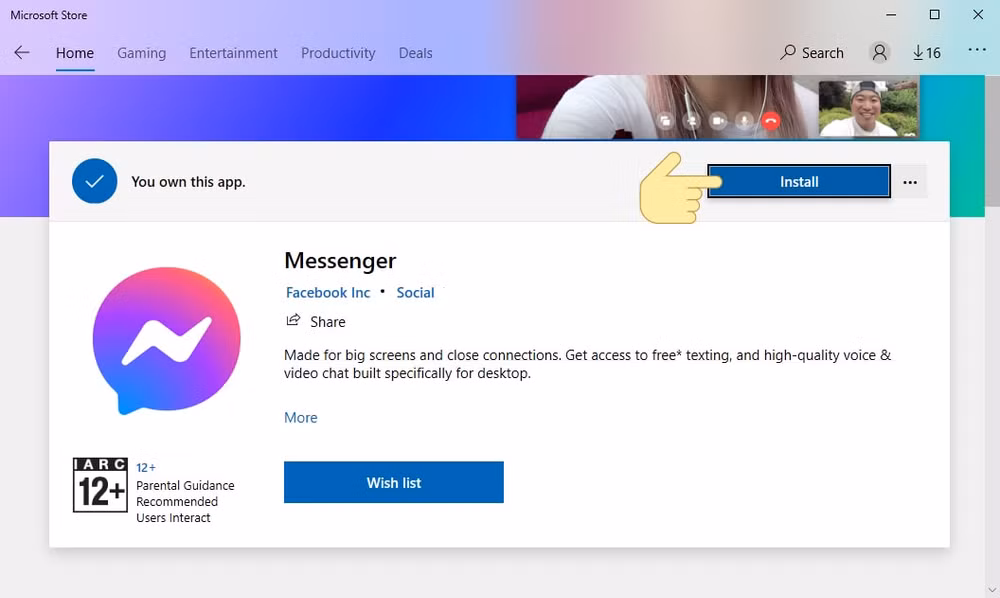Screen dimensions: 1000x598
Task: Click the 'Users Interact' text
Action: coord(173,518)
